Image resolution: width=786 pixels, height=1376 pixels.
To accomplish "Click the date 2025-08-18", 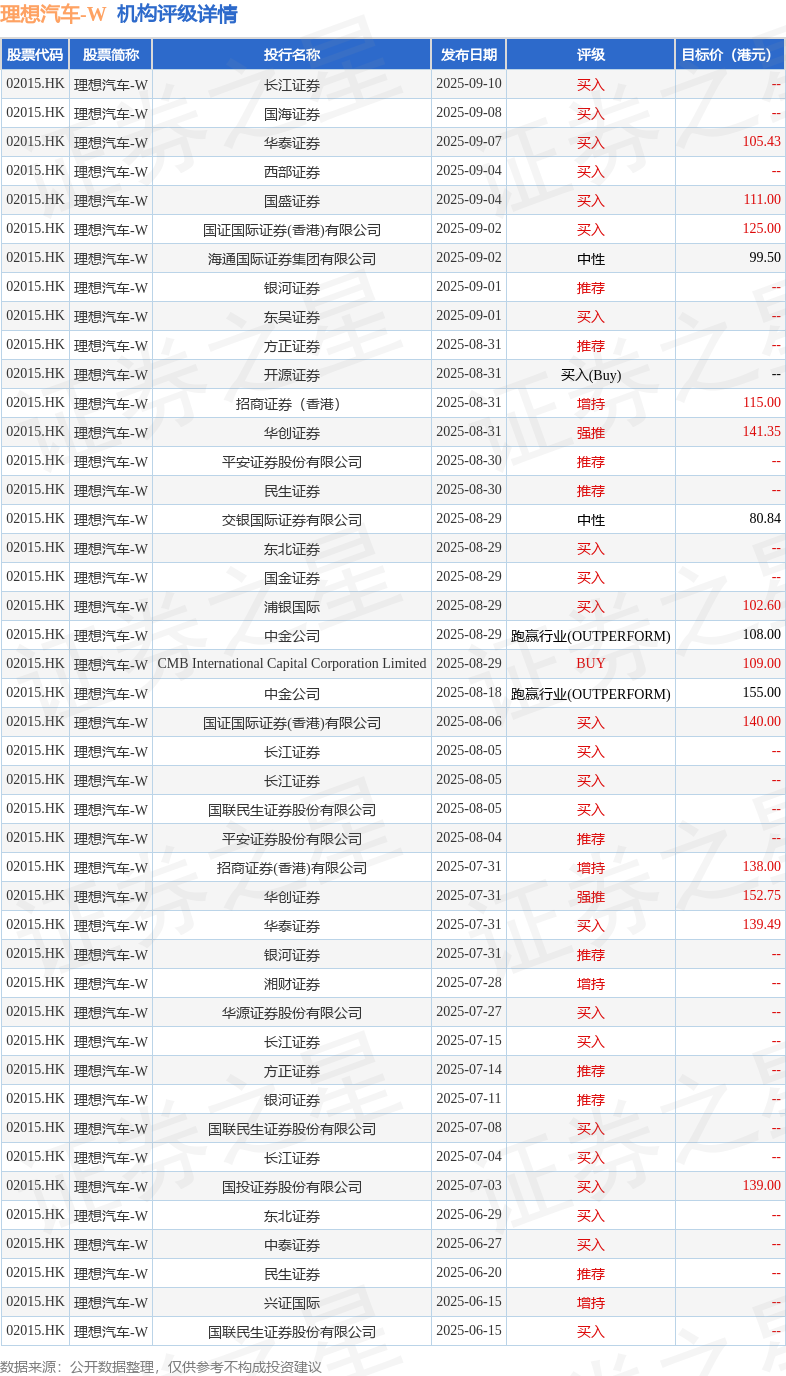I will 469,693.
